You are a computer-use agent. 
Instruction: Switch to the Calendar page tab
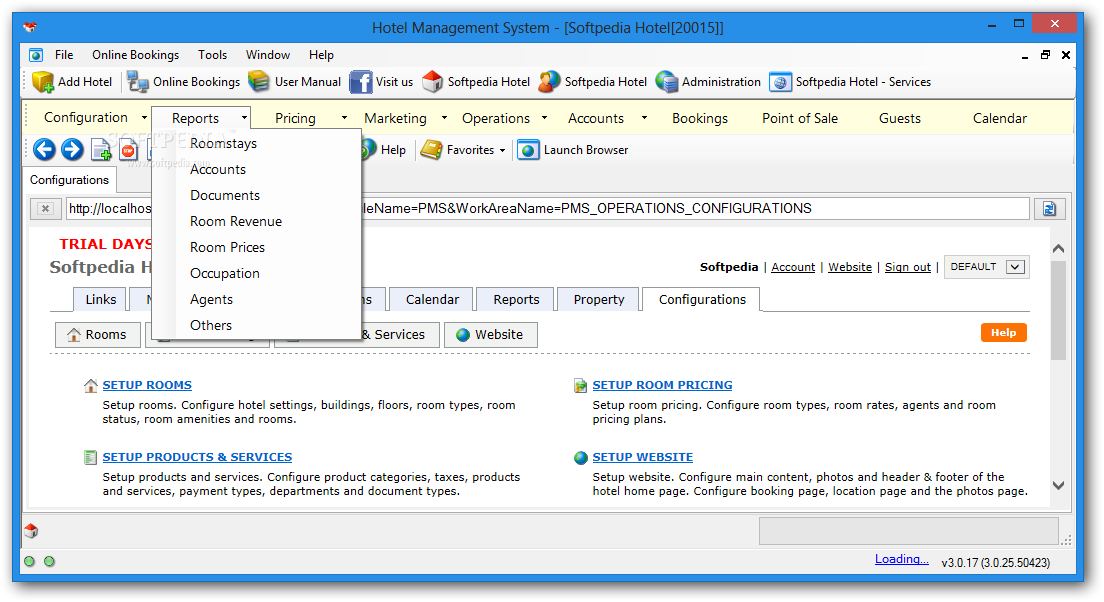pos(432,299)
